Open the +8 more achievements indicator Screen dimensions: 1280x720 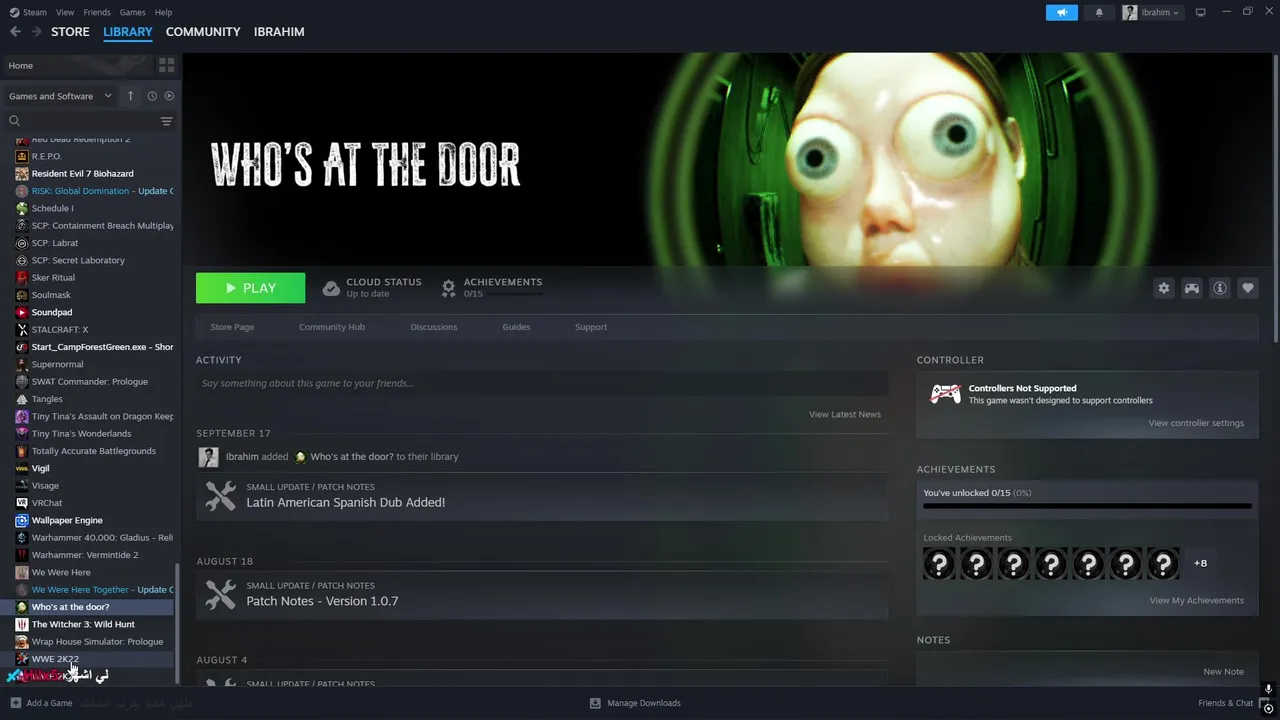click(1200, 563)
